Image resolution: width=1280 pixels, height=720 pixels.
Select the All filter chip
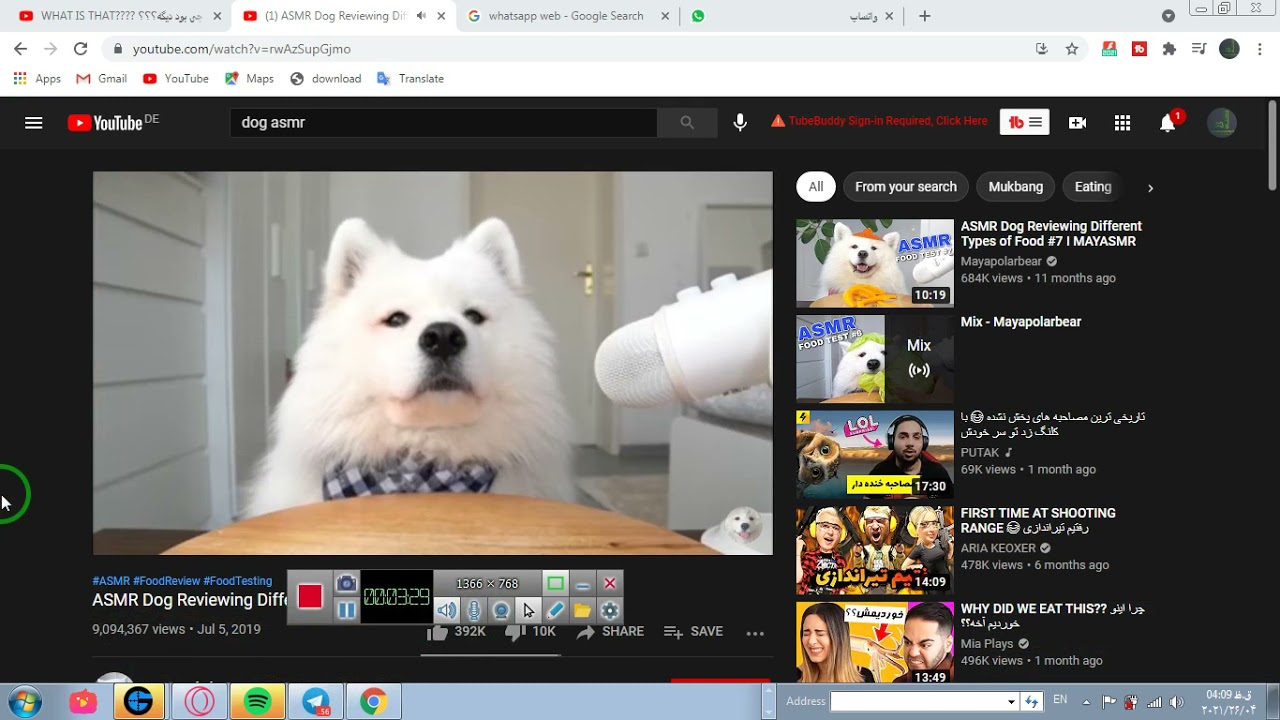point(816,187)
